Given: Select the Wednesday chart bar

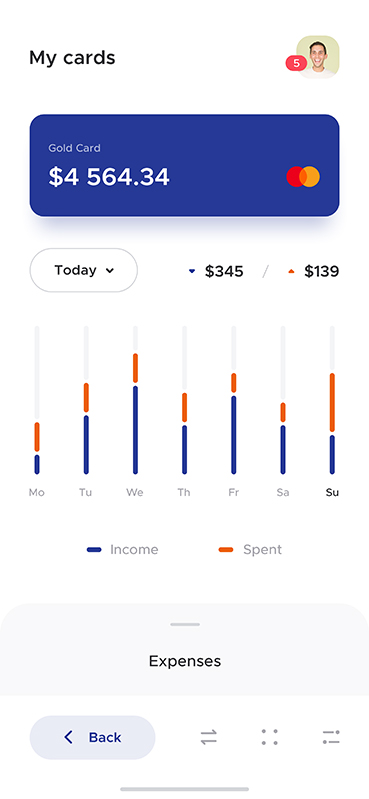Looking at the screenshot, I should pyautogui.click(x=136, y=400).
